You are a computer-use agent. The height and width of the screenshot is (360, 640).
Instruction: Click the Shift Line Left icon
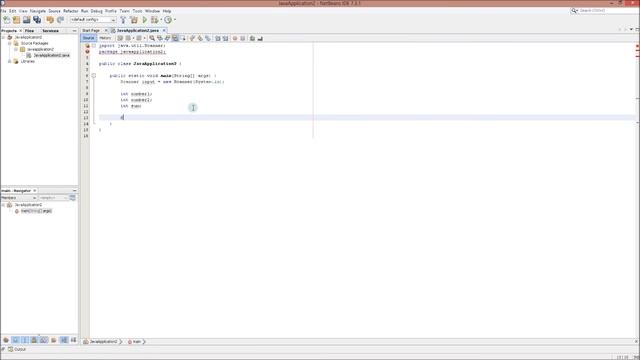point(218,38)
